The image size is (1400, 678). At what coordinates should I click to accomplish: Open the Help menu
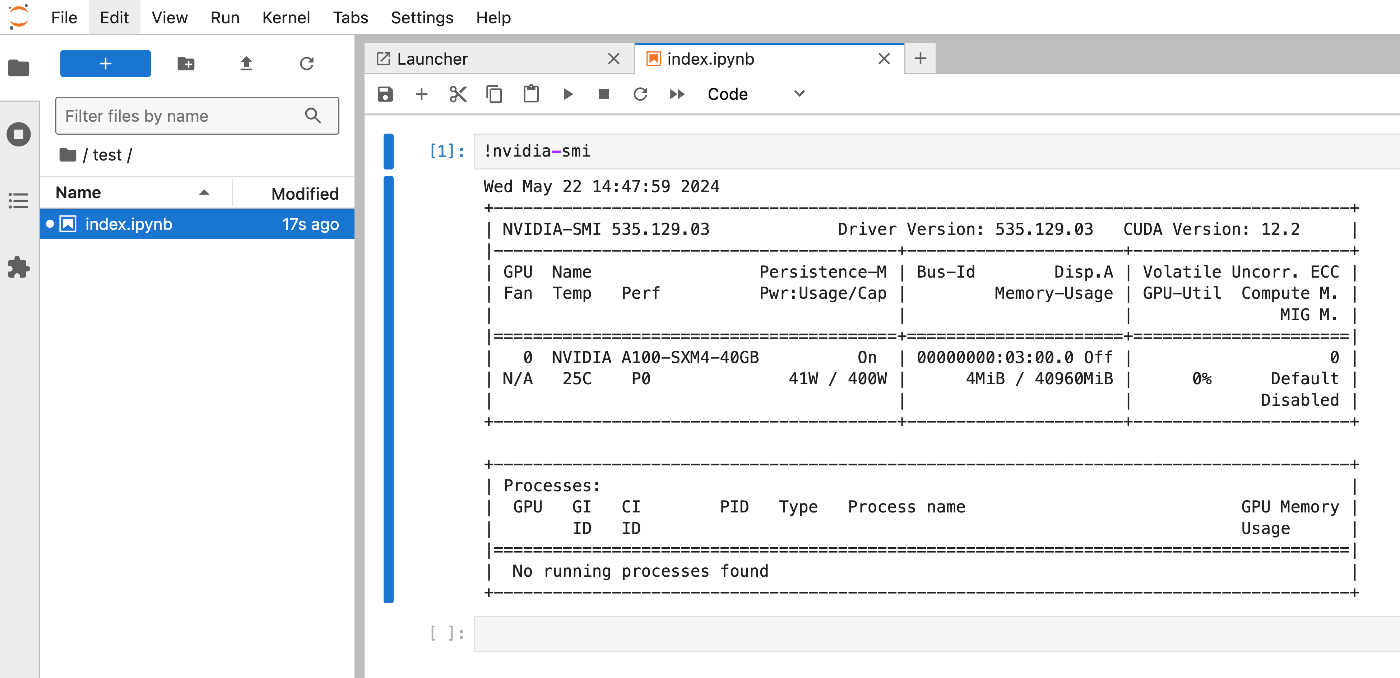pos(494,17)
